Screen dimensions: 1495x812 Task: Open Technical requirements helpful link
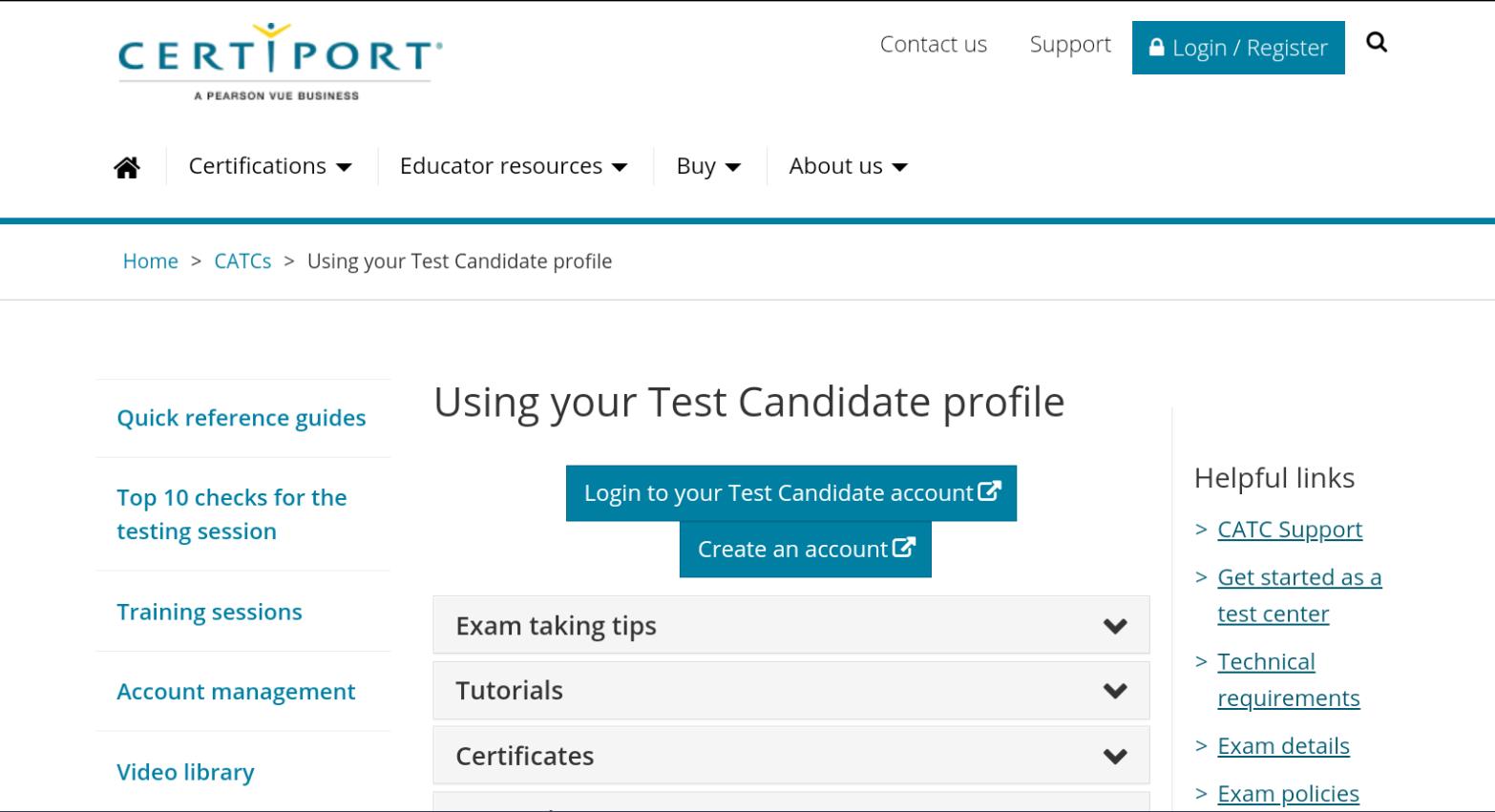1289,679
